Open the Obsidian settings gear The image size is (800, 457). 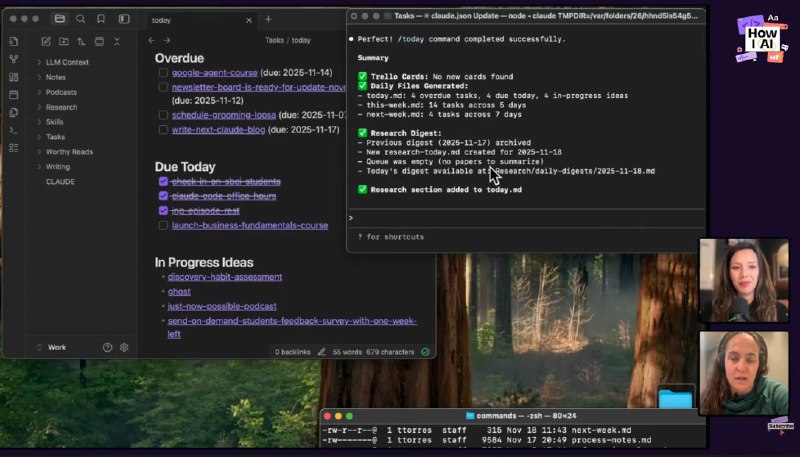124,347
